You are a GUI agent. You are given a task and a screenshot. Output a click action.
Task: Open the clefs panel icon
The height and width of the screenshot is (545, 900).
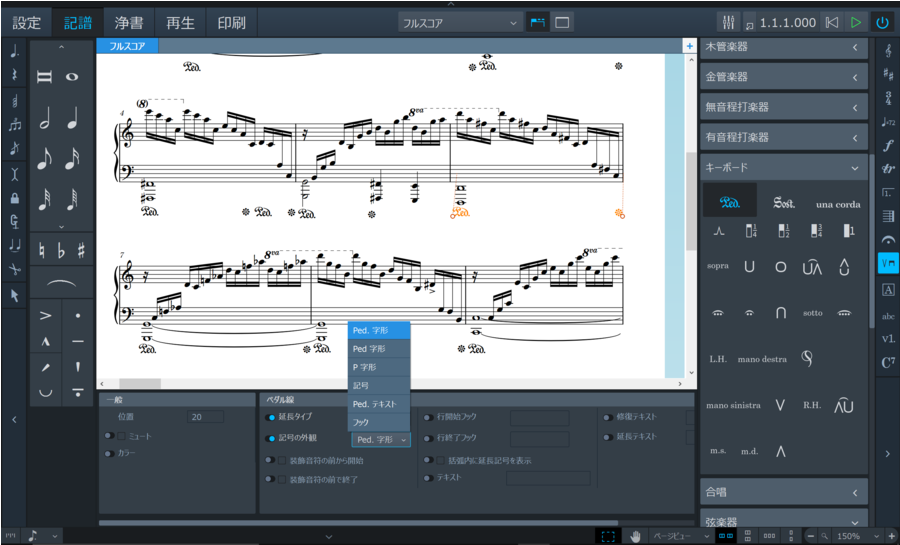[888, 50]
